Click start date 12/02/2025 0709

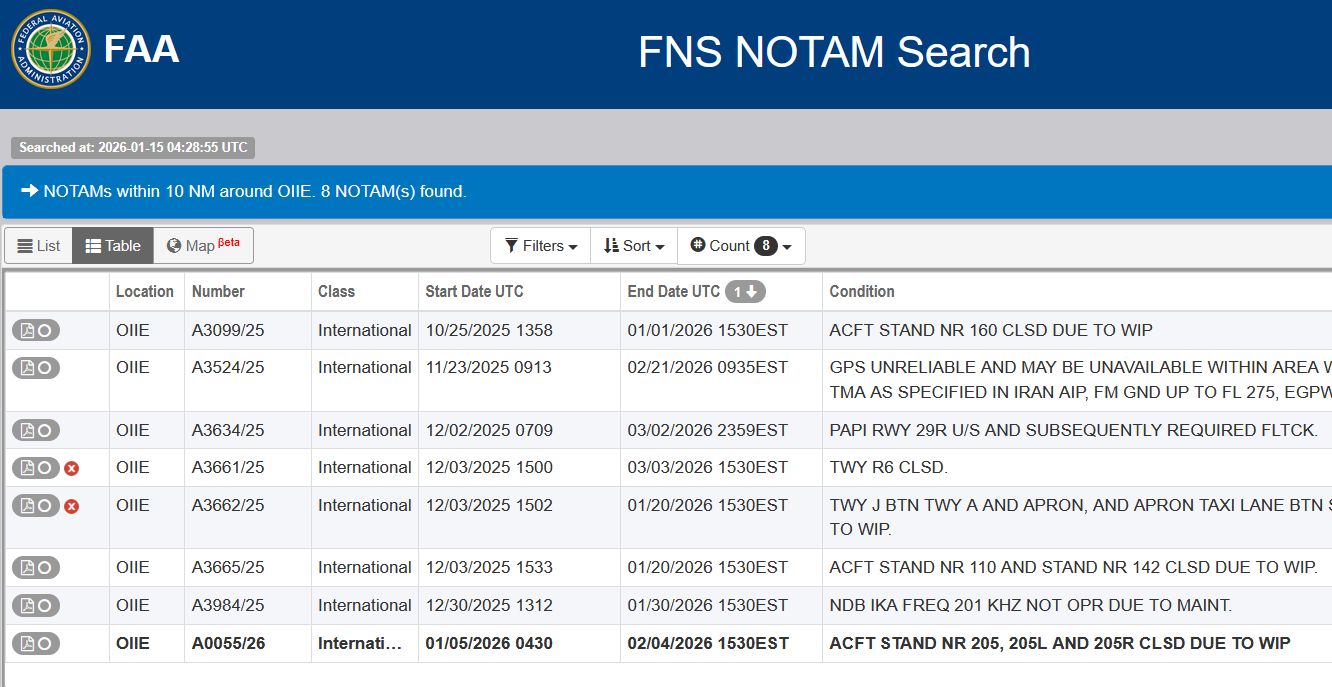tap(489, 431)
